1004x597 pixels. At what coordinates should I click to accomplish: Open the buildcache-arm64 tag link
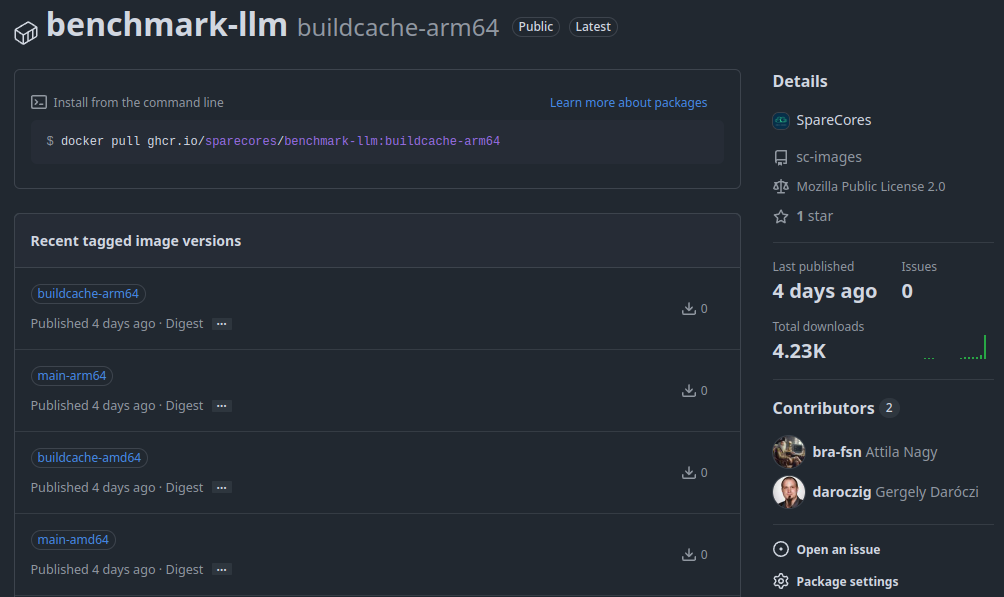(x=88, y=294)
